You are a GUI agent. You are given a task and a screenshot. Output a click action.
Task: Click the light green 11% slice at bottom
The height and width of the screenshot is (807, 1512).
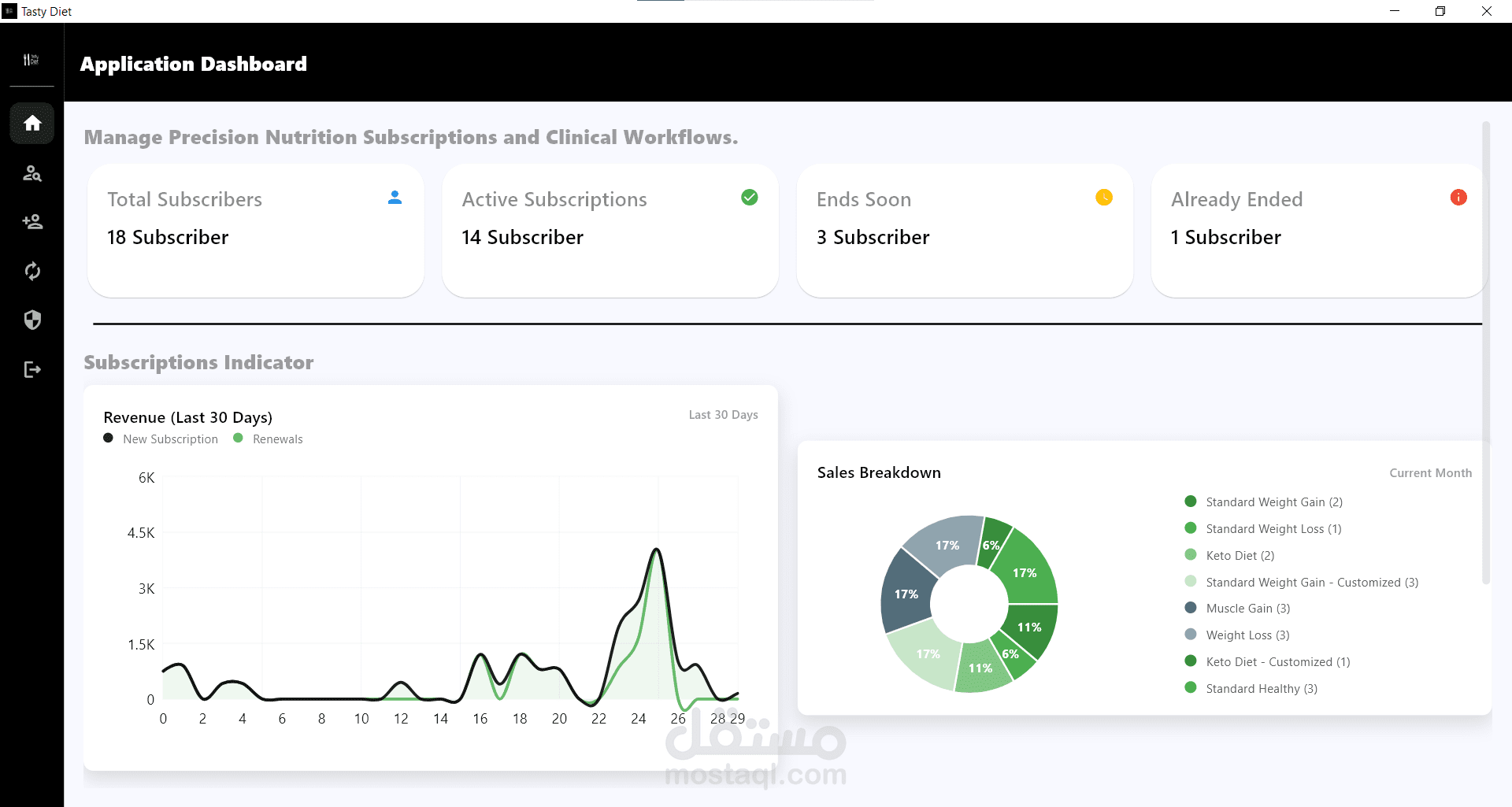tap(980, 668)
